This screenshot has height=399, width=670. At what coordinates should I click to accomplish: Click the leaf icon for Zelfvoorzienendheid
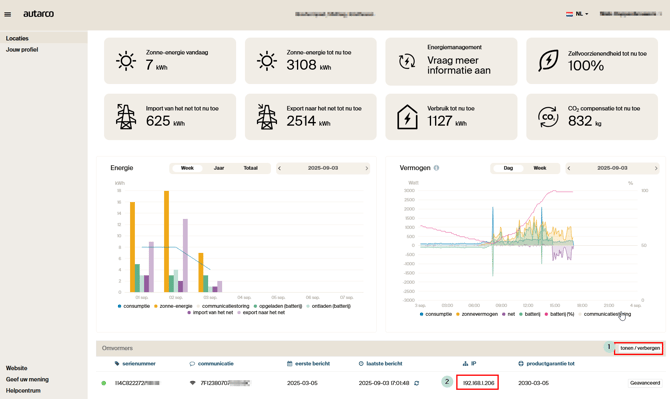click(x=548, y=61)
